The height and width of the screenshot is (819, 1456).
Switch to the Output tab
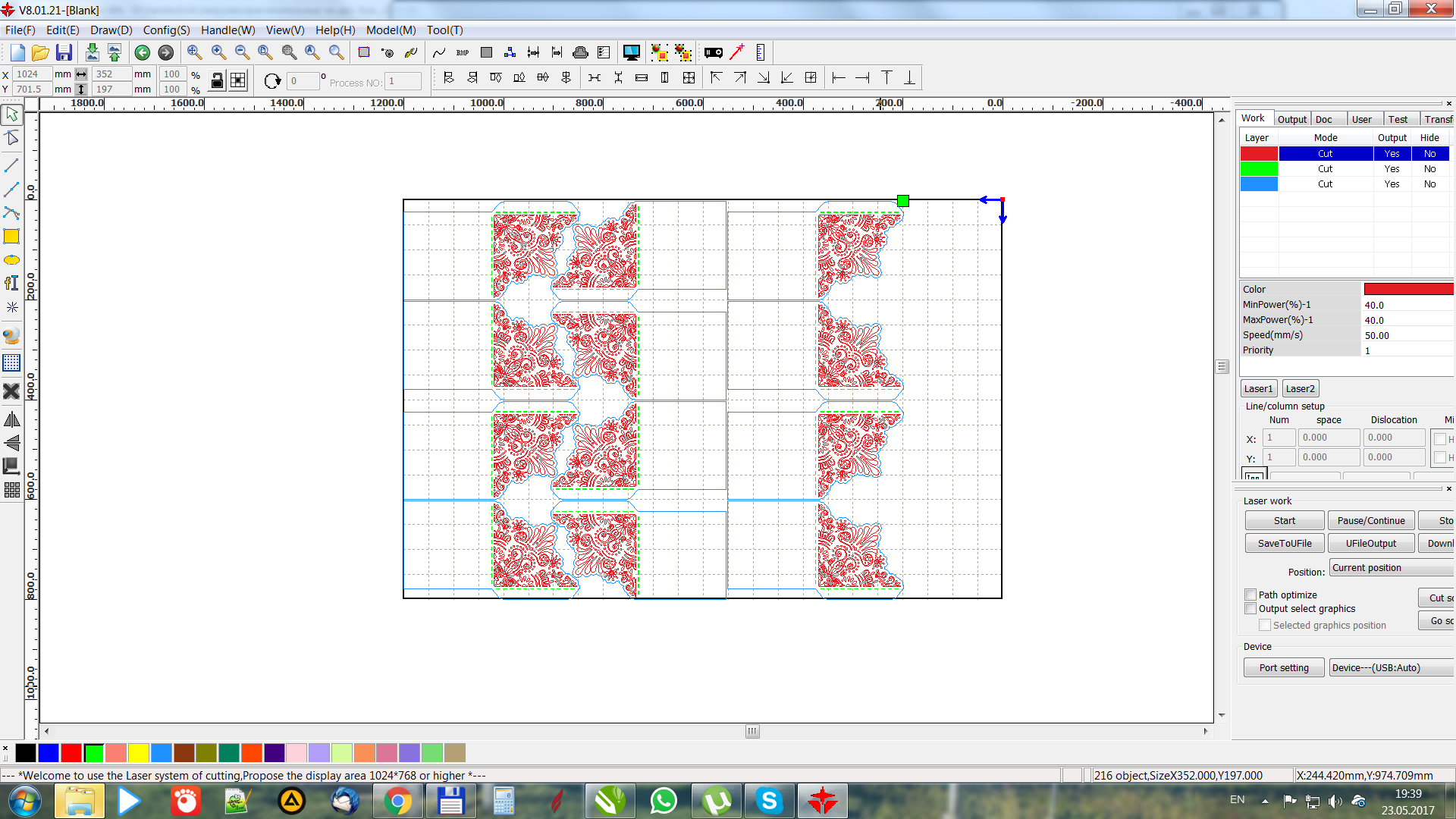tap(1291, 119)
